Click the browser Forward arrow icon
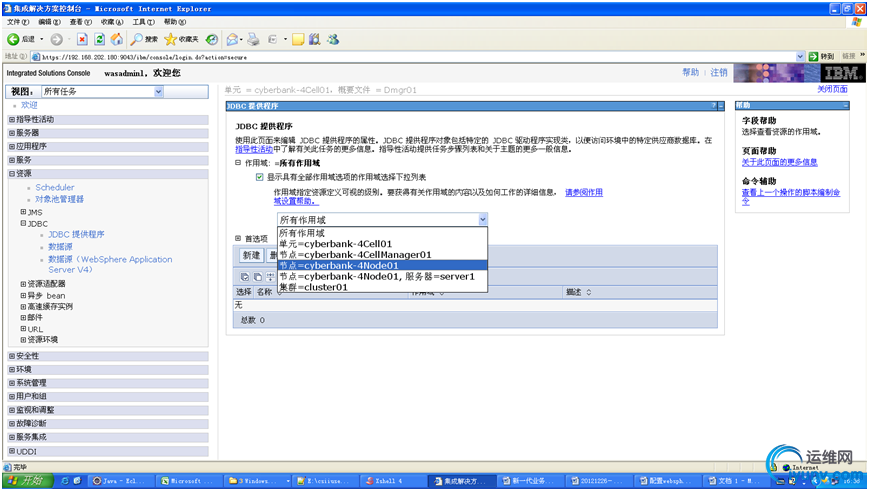869x491 pixels. (57, 39)
